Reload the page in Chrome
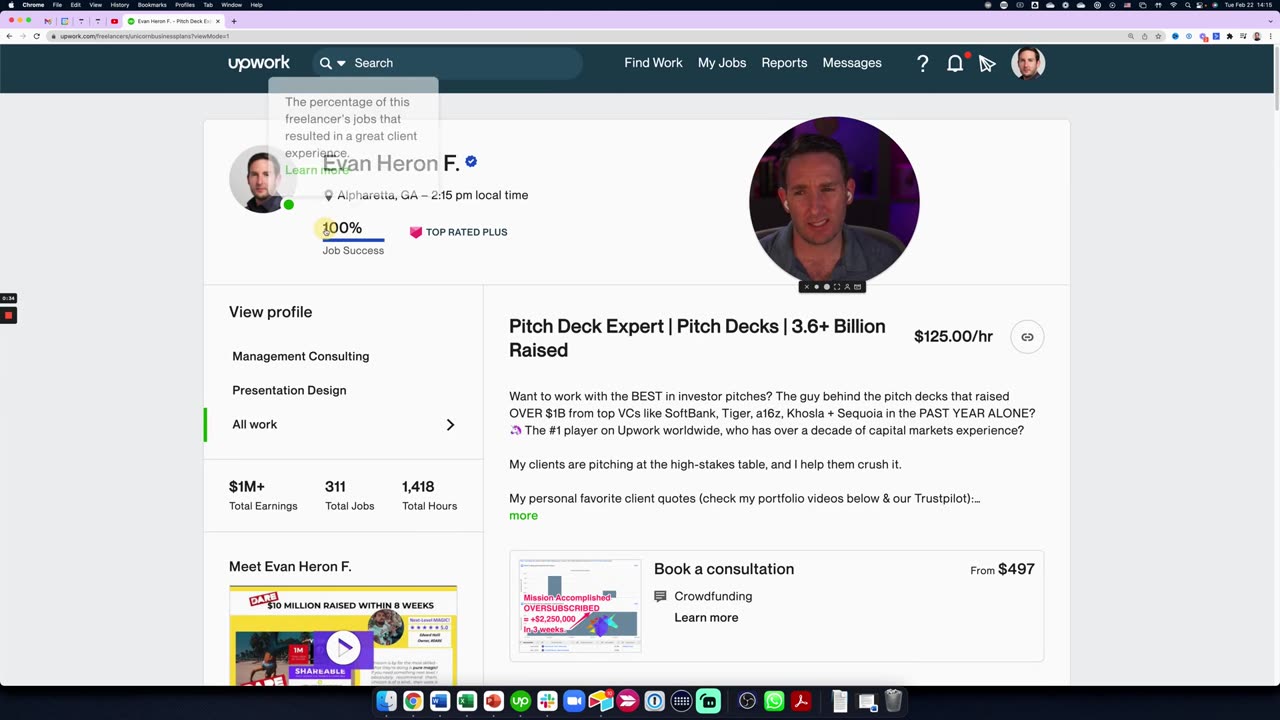The width and height of the screenshot is (1280, 720). coord(37,36)
